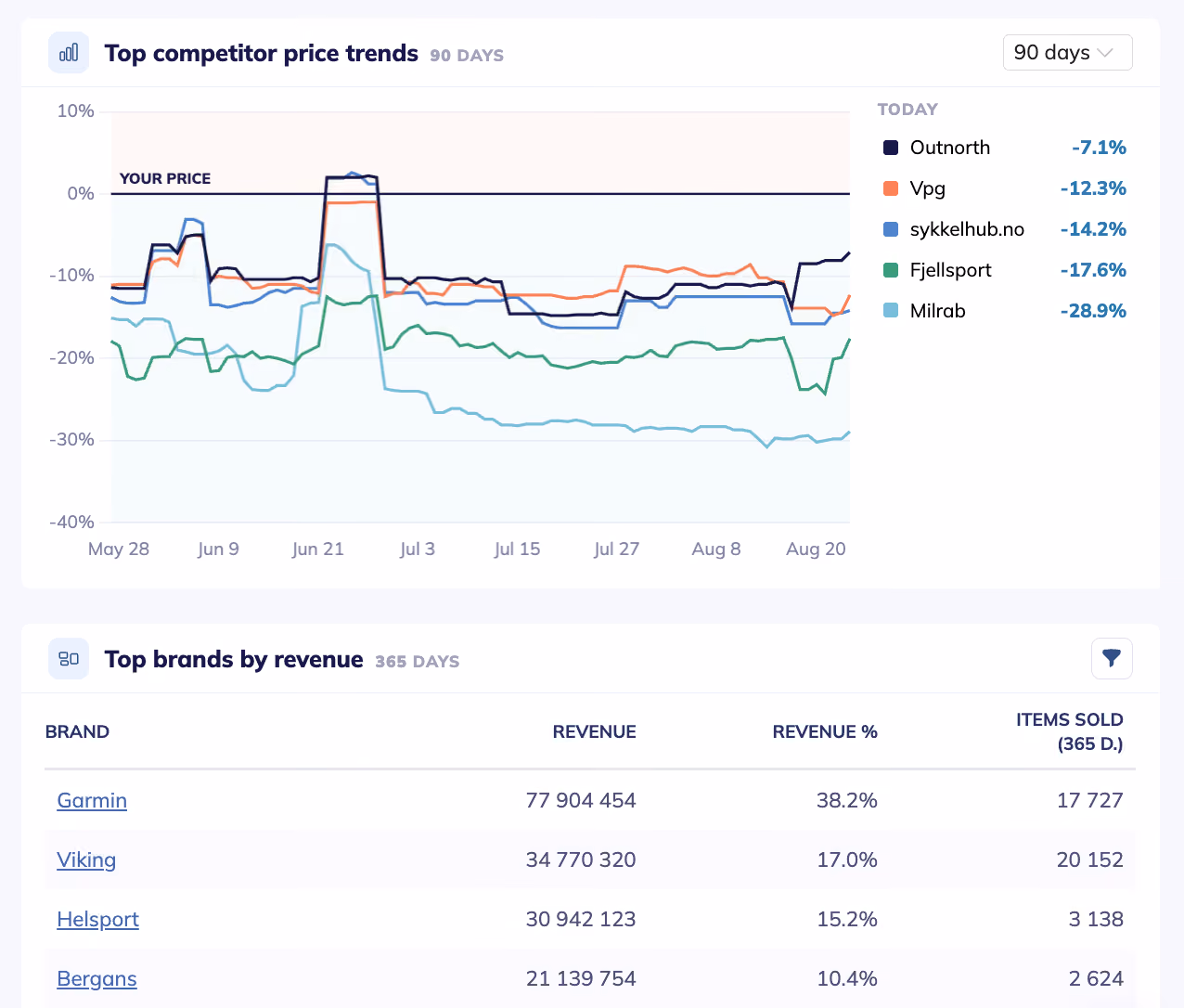Click the May 28 x-axis date label
Image resolution: width=1184 pixels, height=1008 pixels.
pos(119,549)
